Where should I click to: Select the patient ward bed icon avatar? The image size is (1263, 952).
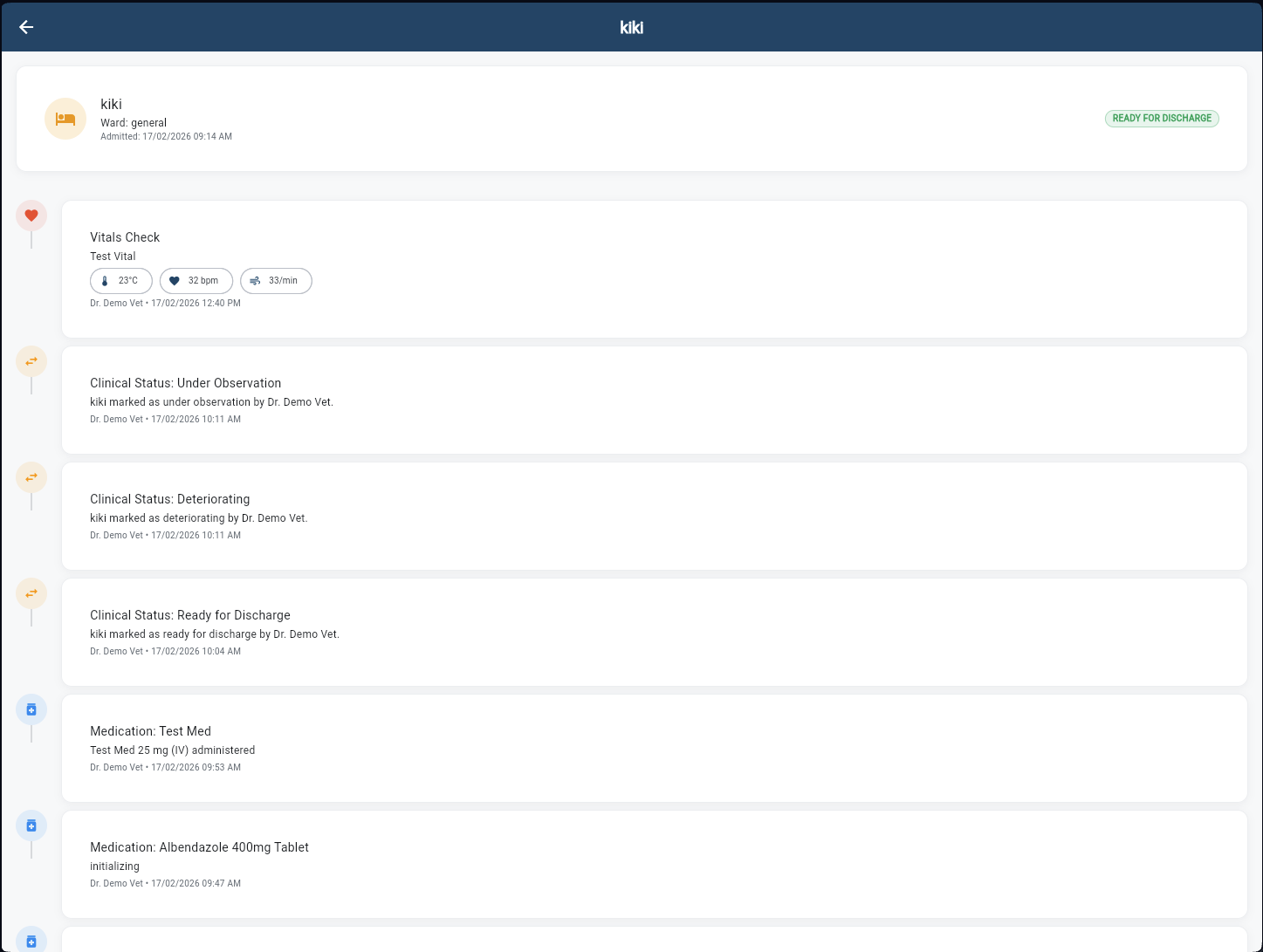click(65, 118)
